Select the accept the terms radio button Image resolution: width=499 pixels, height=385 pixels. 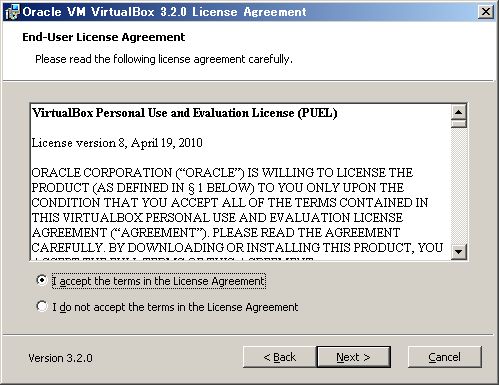(42, 280)
